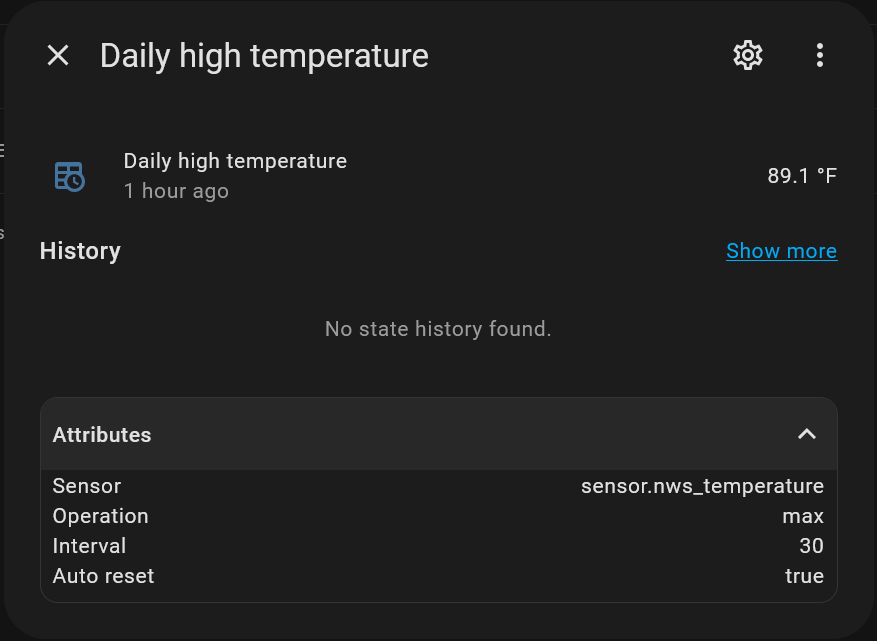Open the entity settings gear
The height and width of the screenshot is (641, 877).
(747, 55)
